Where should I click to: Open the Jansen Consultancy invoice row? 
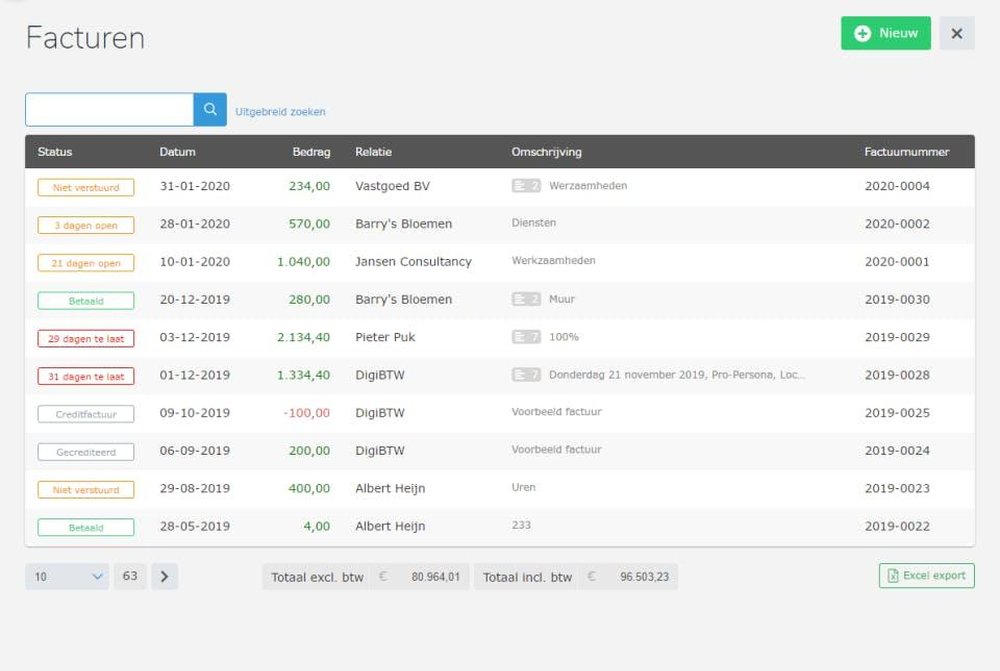point(413,262)
